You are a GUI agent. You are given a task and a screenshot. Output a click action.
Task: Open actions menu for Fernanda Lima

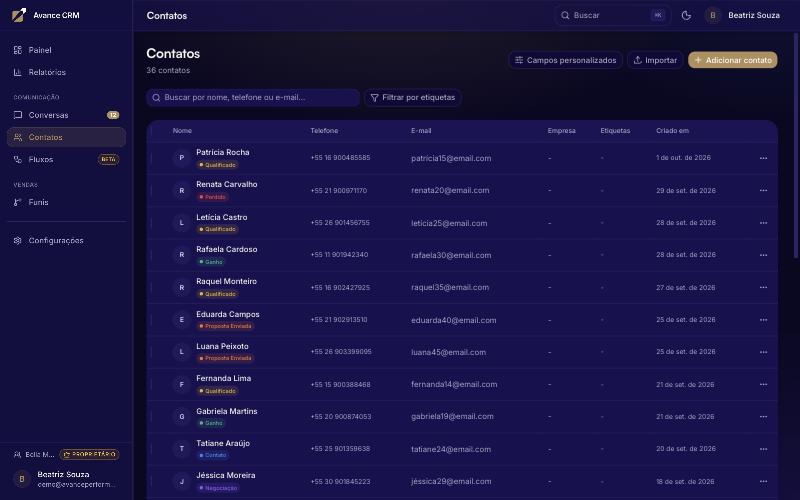pos(763,384)
